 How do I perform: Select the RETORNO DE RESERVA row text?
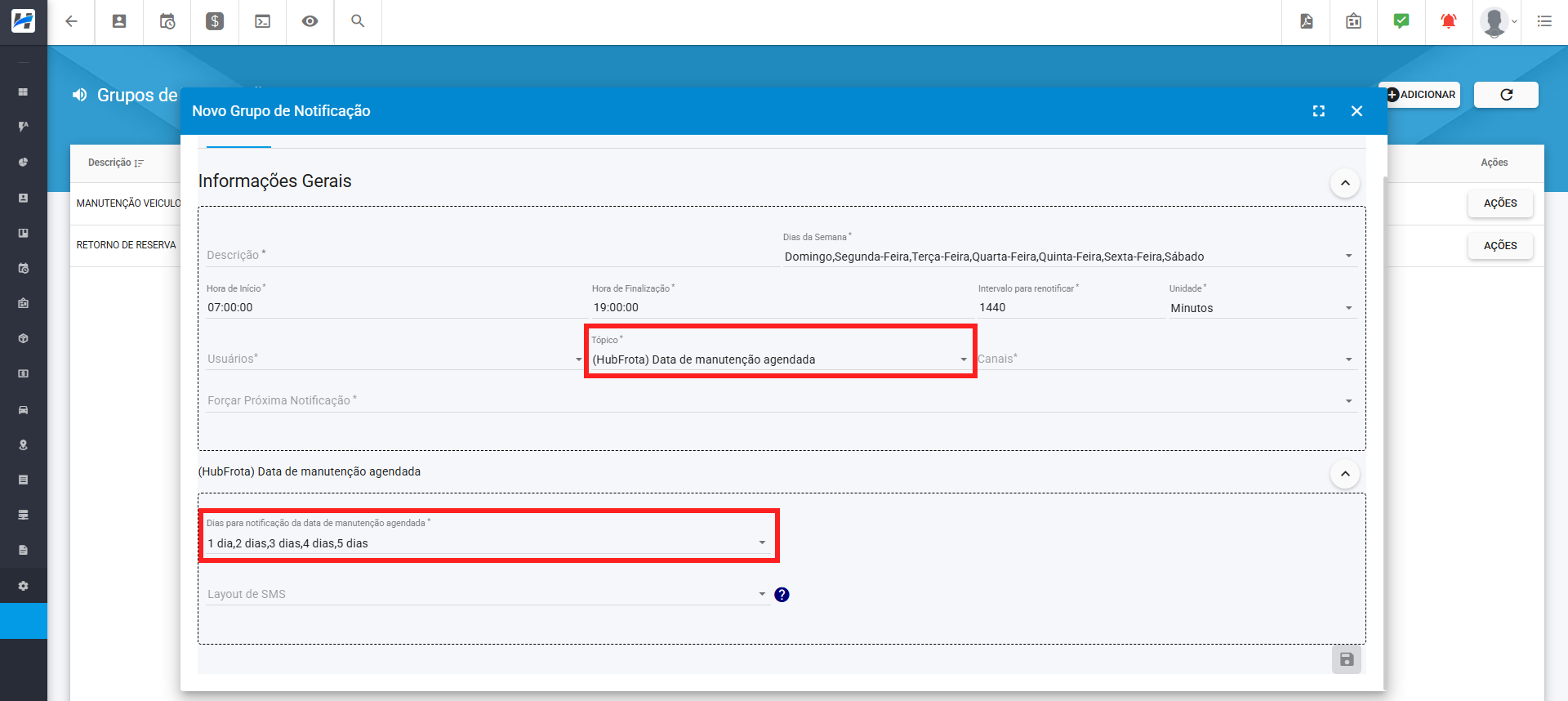point(127,245)
